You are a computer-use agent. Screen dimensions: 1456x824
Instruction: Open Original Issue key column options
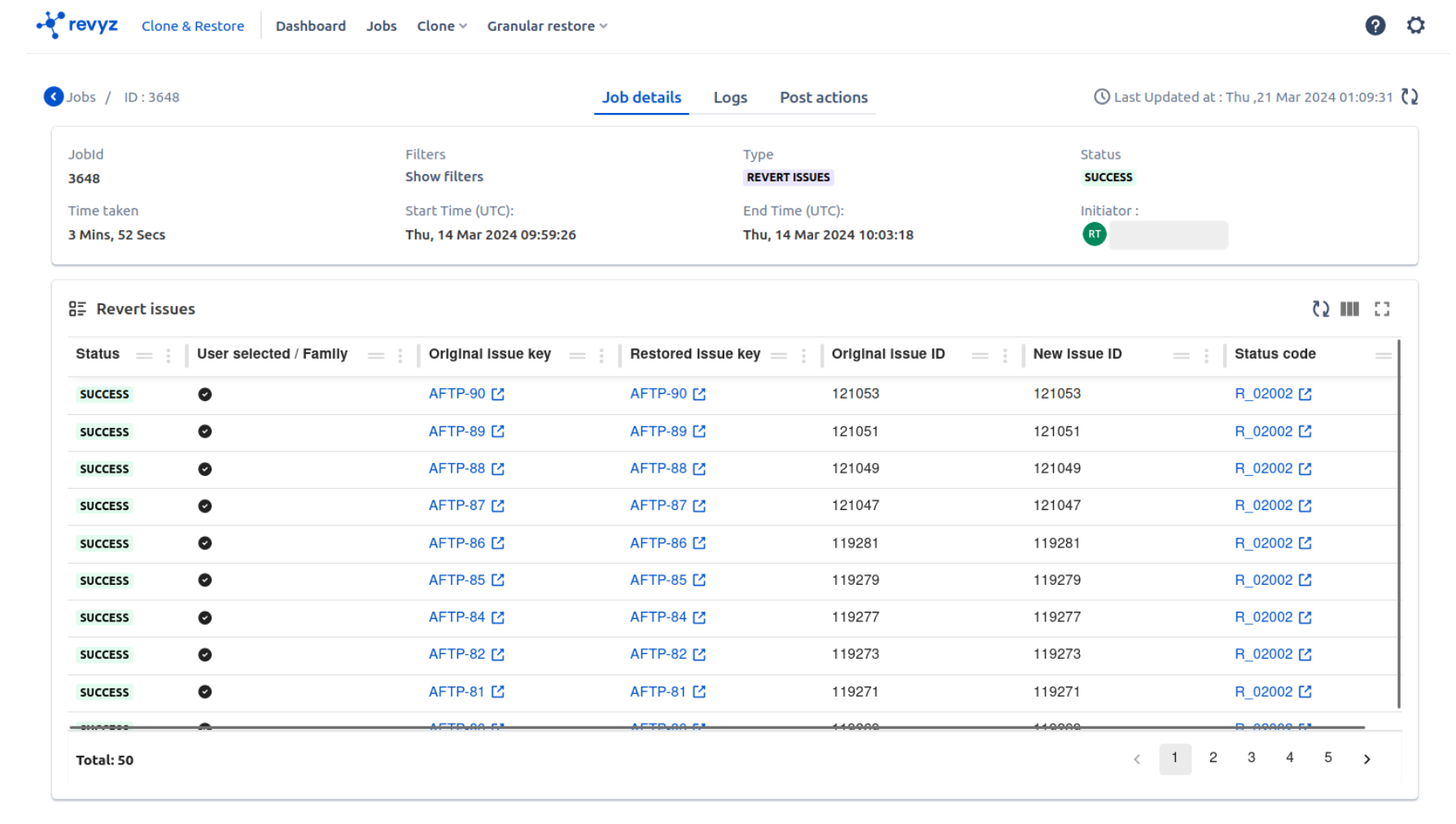601,355
